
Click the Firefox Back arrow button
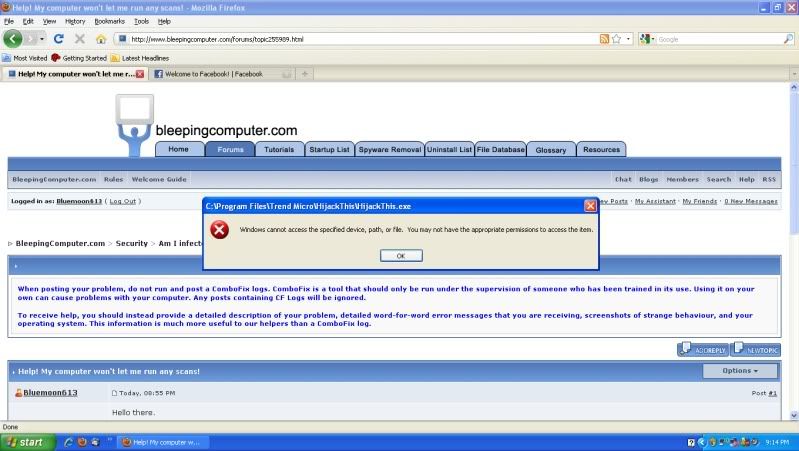click(x=13, y=39)
